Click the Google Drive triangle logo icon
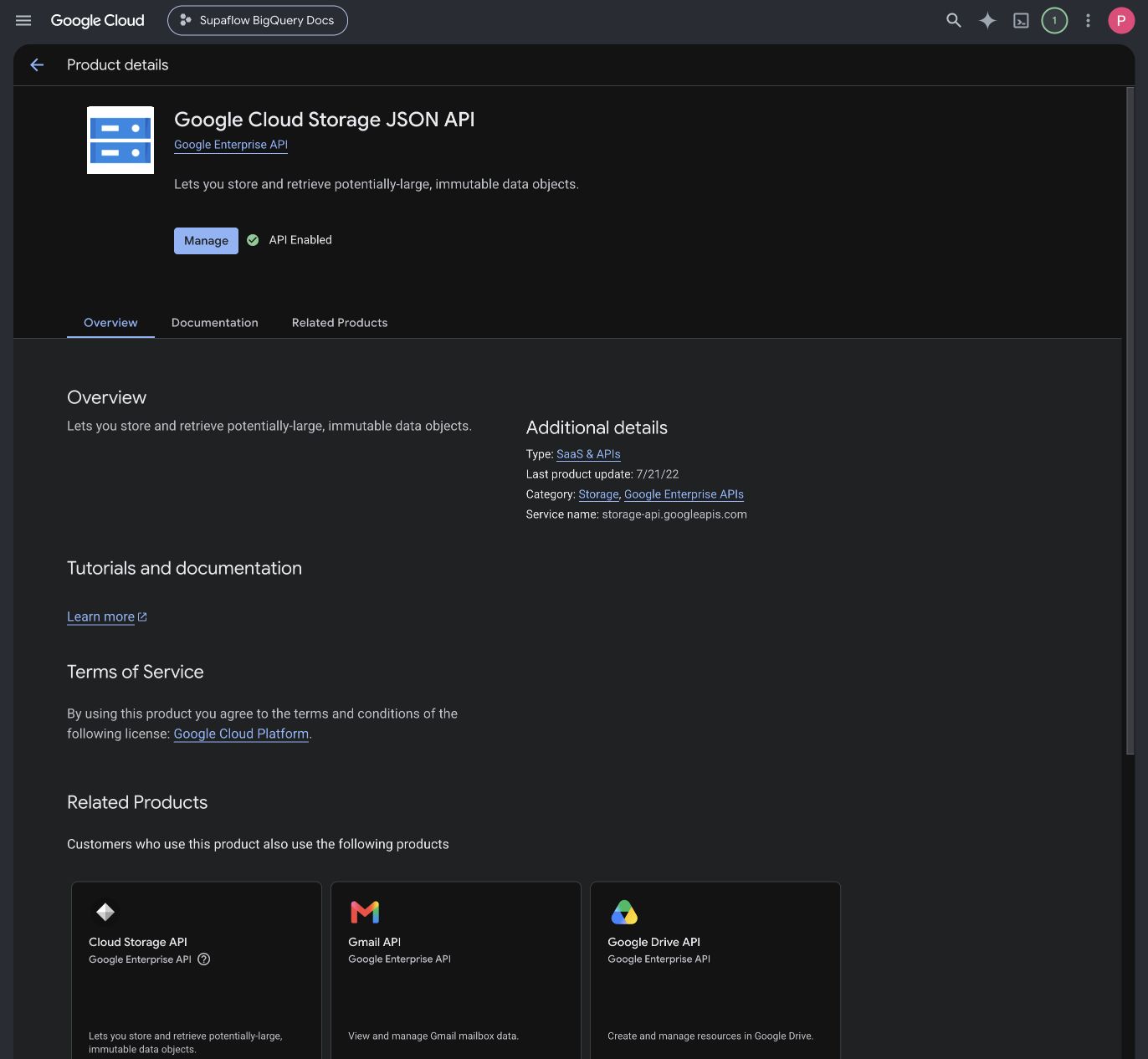 624,912
